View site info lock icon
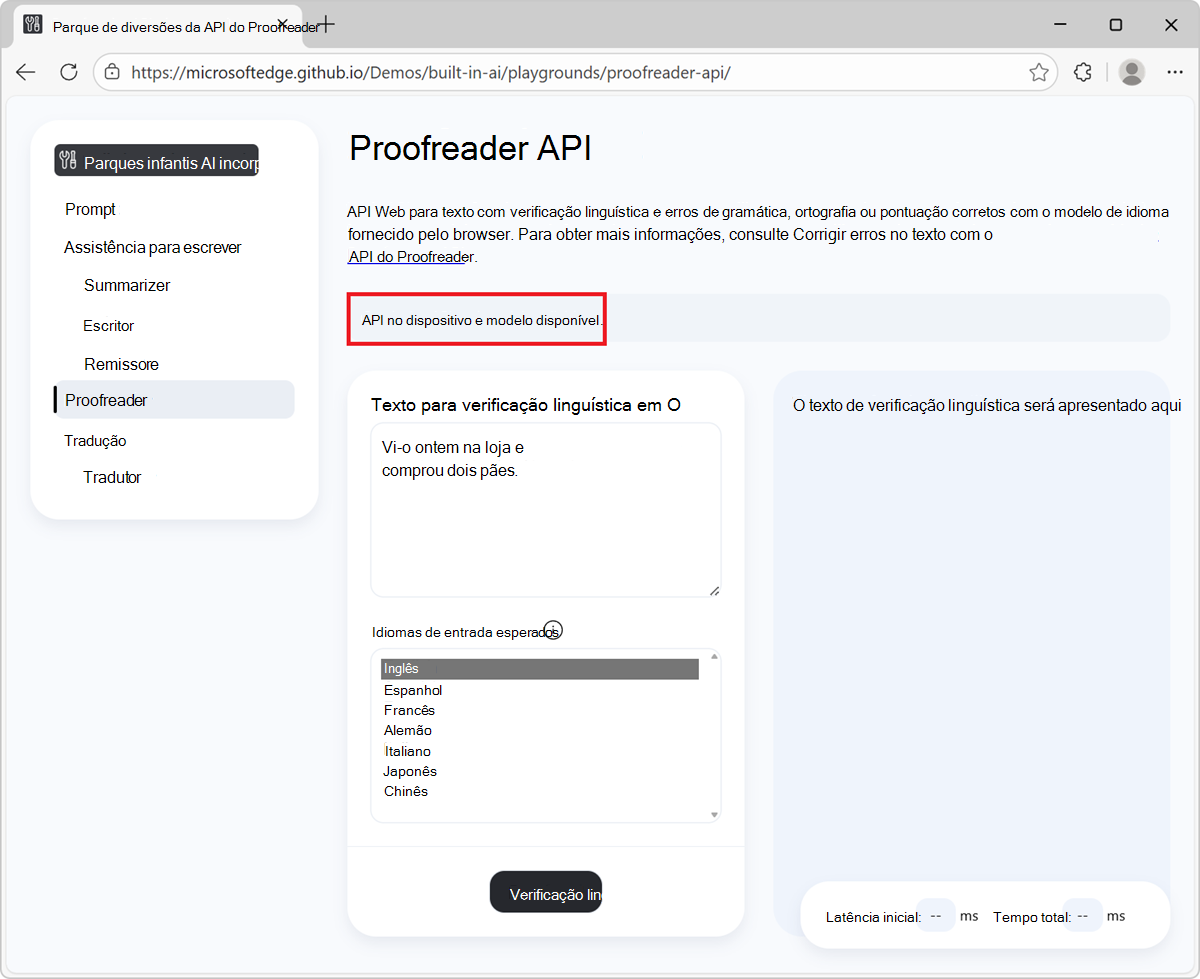 pyautogui.click(x=112, y=72)
